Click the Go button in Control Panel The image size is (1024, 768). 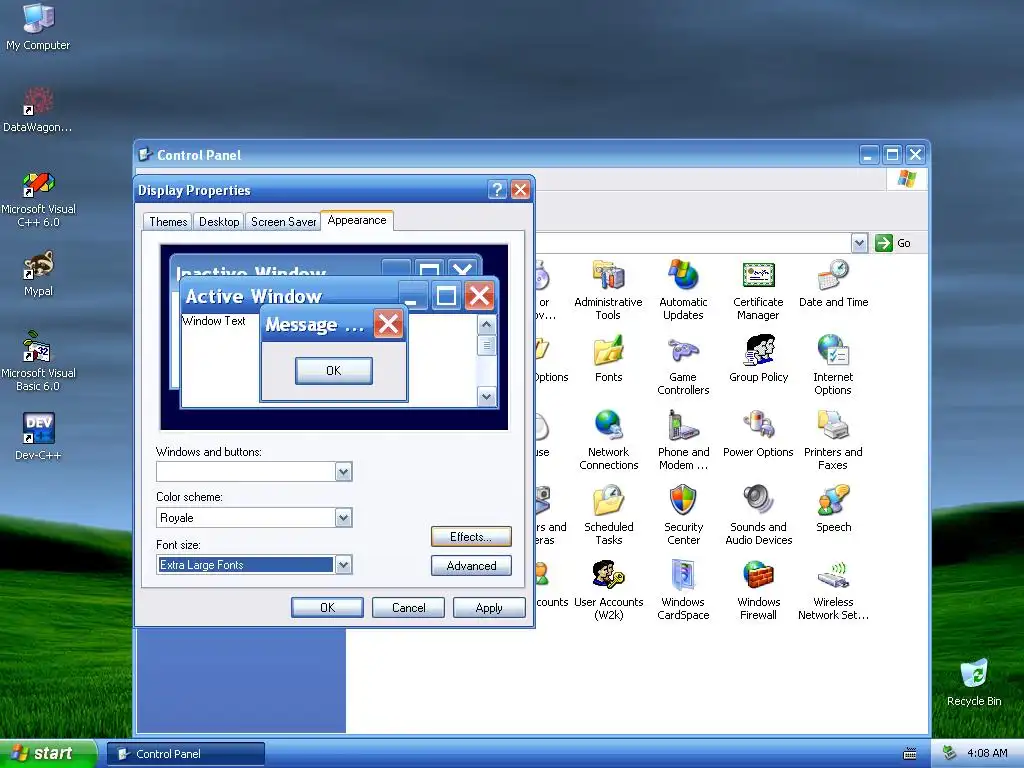(x=893, y=243)
